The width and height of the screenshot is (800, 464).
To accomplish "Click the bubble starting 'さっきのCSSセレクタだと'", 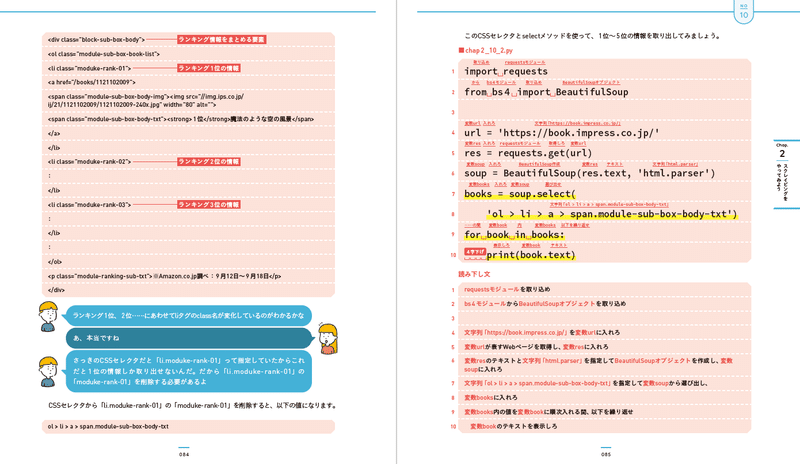I will [x=188, y=371].
